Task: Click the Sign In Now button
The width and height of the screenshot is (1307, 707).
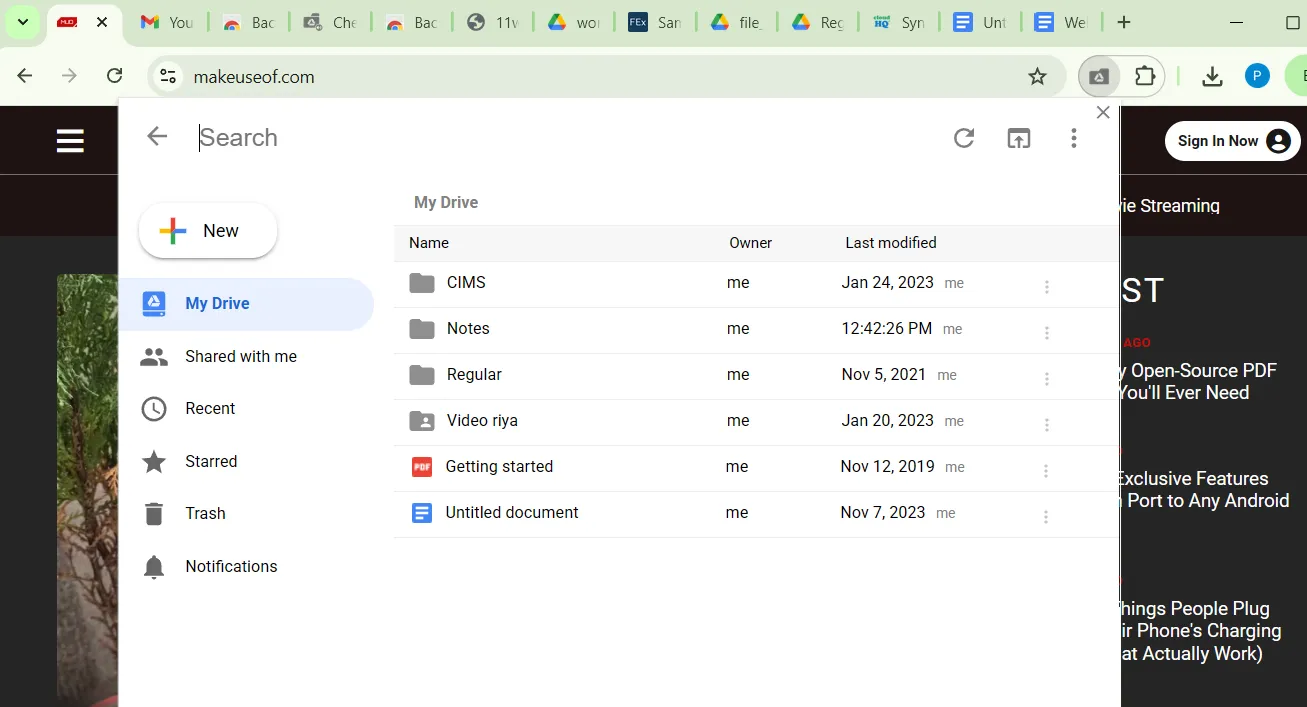Action: point(1232,140)
